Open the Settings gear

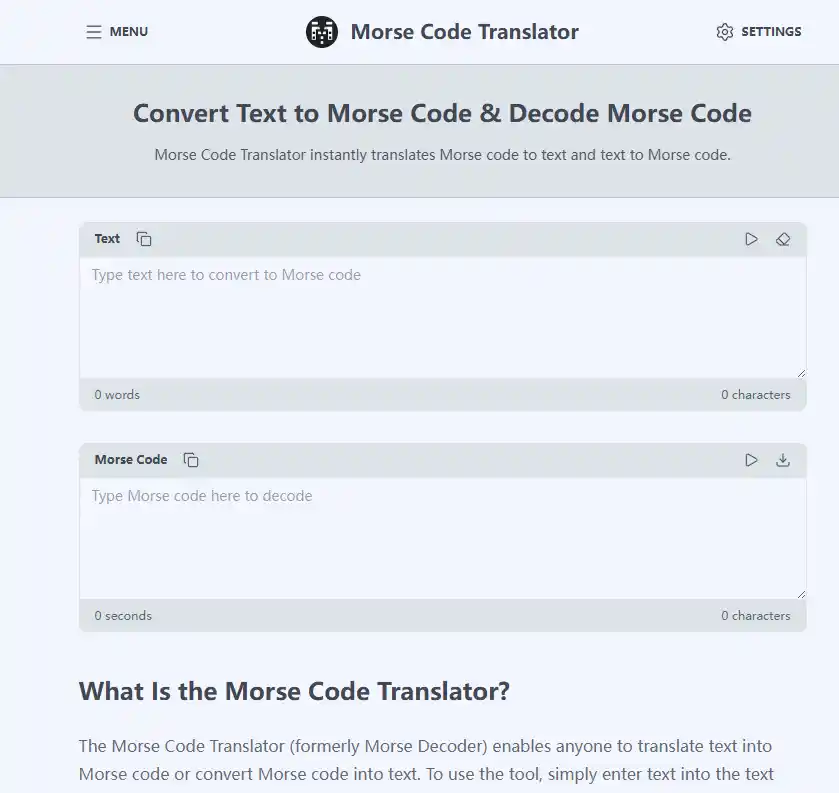click(724, 31)
